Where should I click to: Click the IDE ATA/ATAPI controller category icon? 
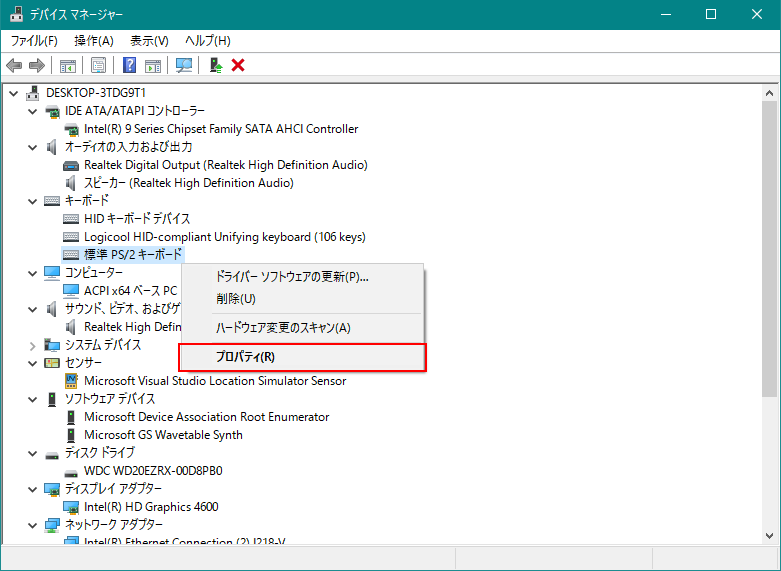(52, 111)
